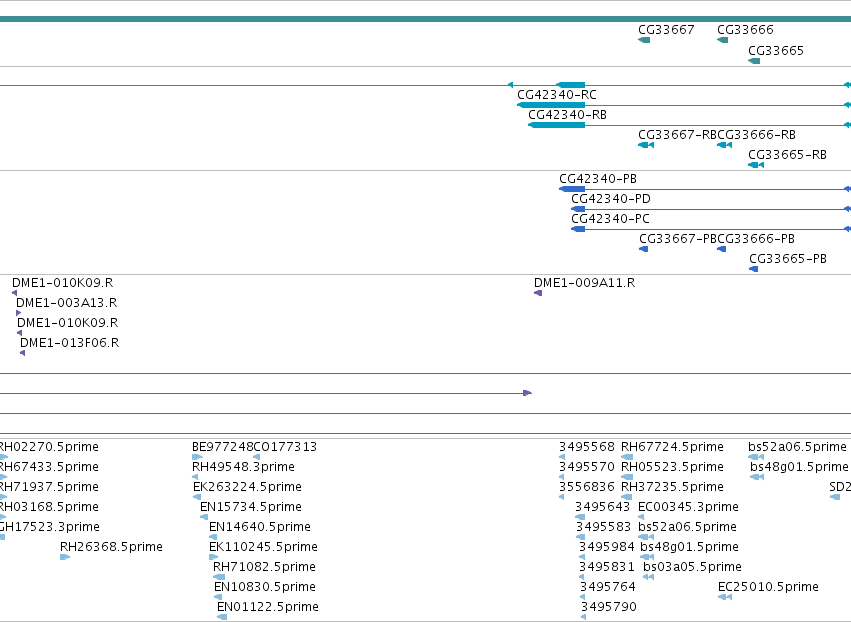Click EST label RH03168.5prime
851x622 pixels.
49,507
